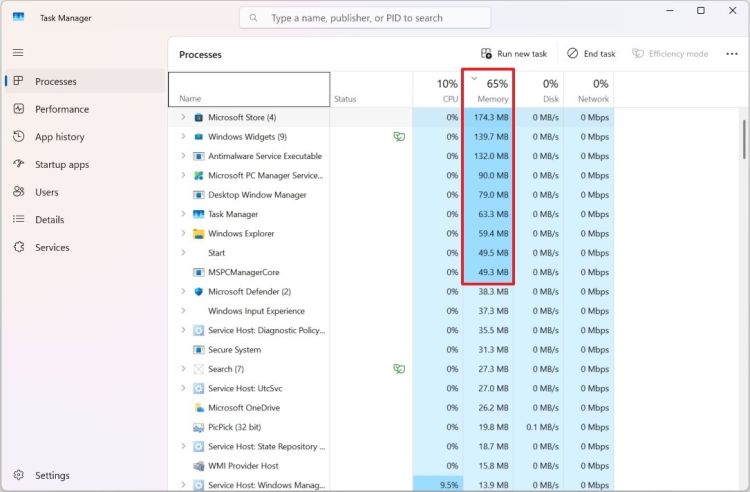Click the Run new task button
Image resolution: width=750 pixels, height=492 pixels.
click(514, 54)
